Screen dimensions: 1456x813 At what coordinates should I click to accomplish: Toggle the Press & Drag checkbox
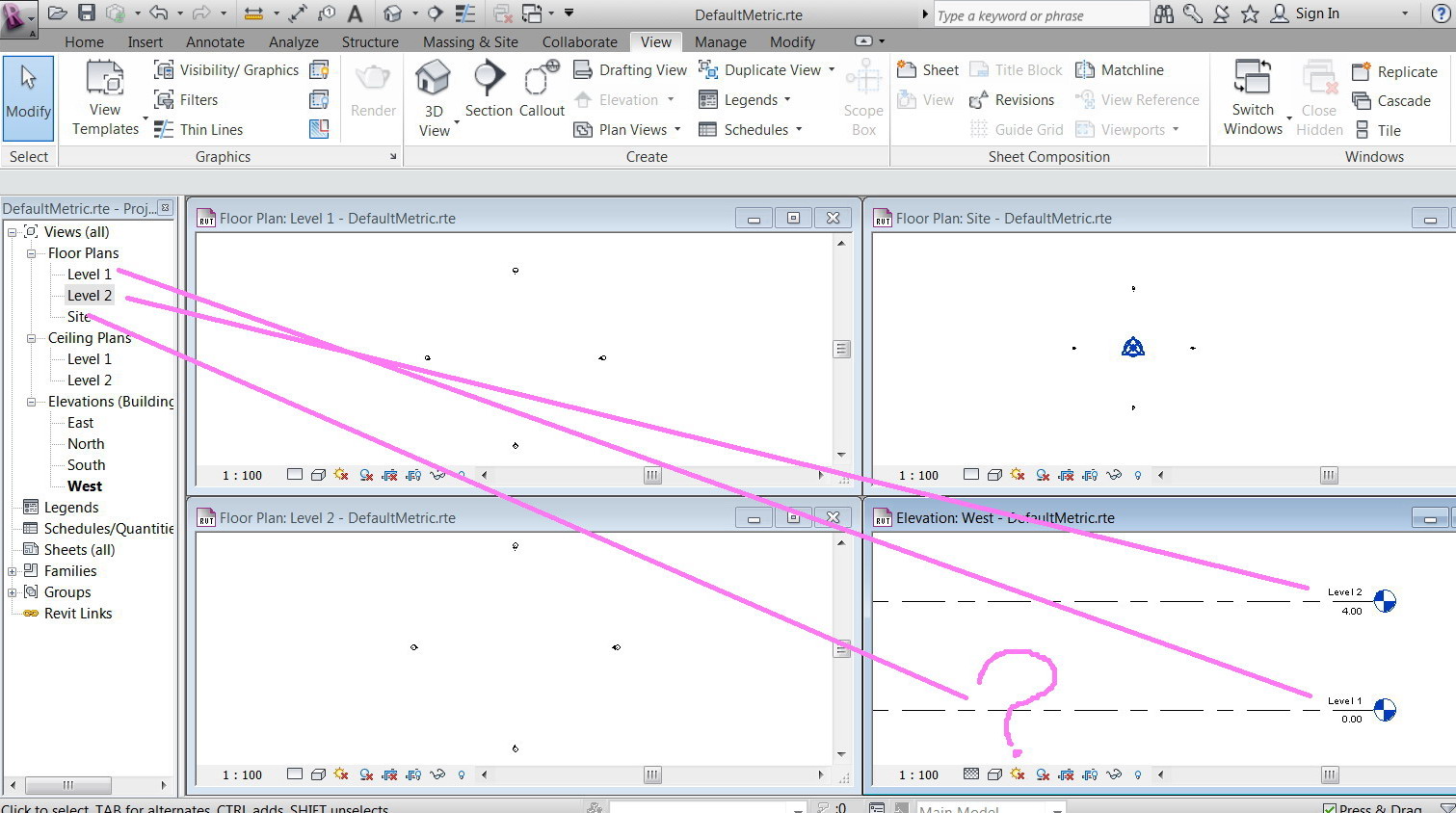[x=1330, y=808]
